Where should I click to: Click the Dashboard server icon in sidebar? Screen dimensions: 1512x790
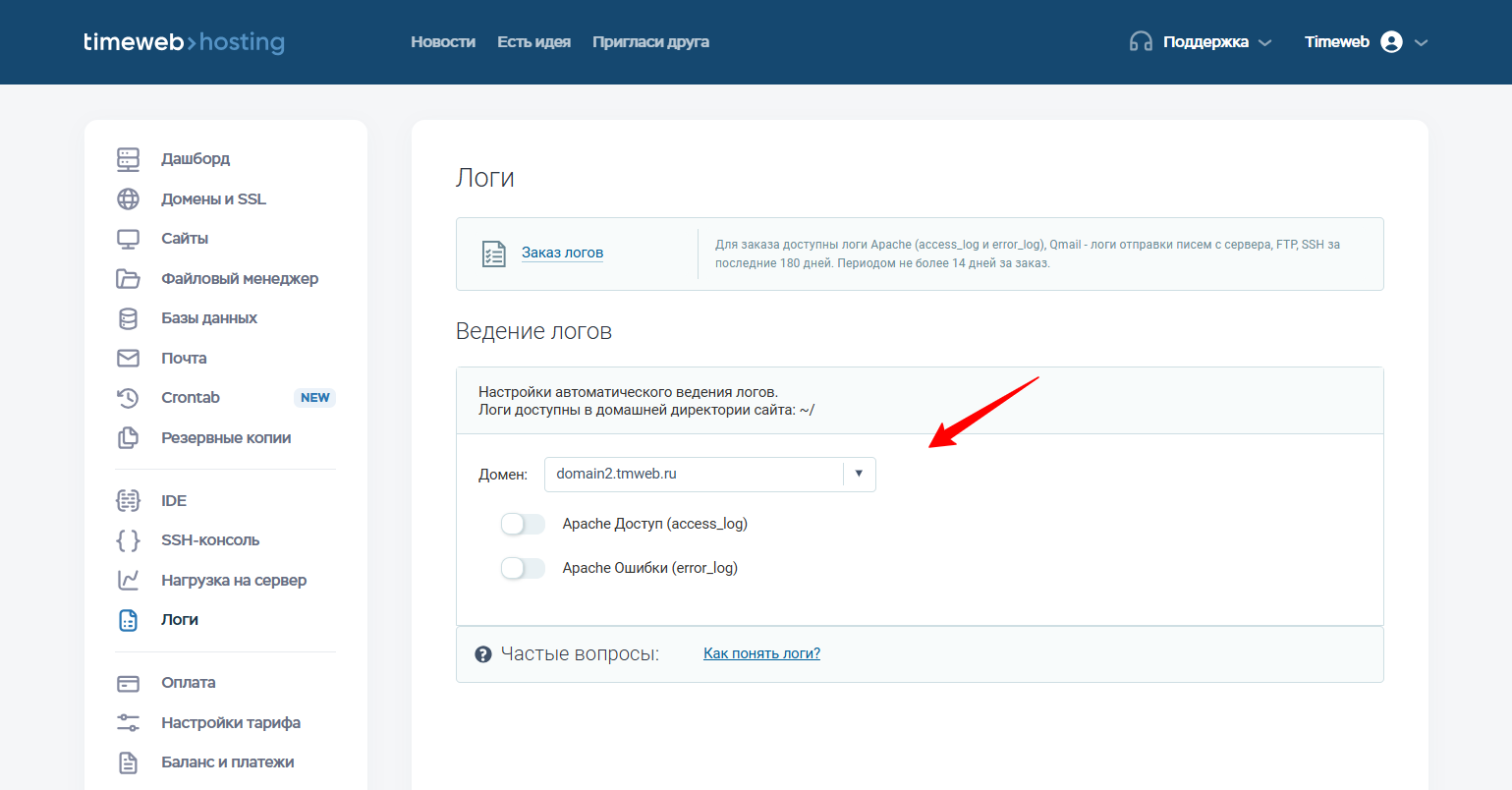coord(128,159)
